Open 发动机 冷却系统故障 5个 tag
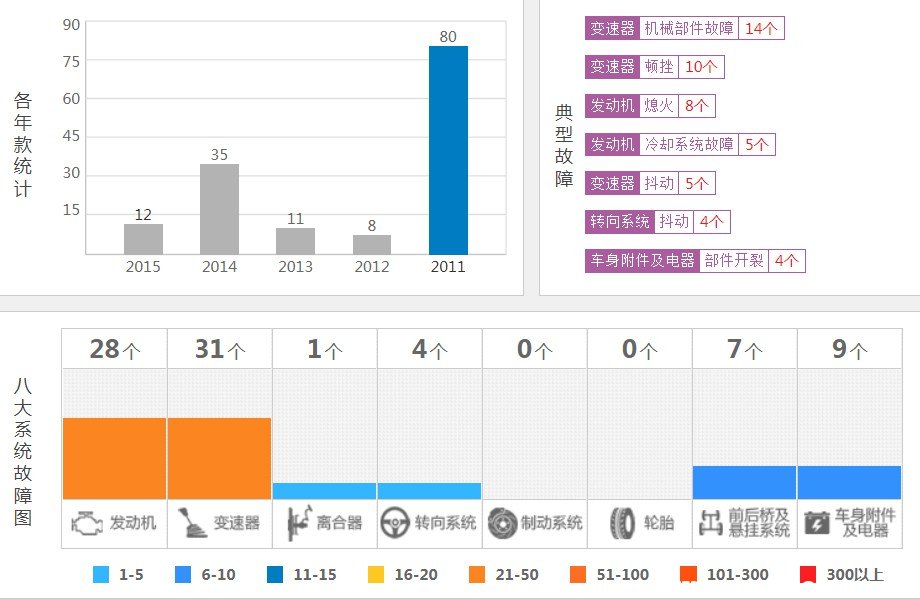The width and height of the screenshot is (920, 599). tap(679, 145)
